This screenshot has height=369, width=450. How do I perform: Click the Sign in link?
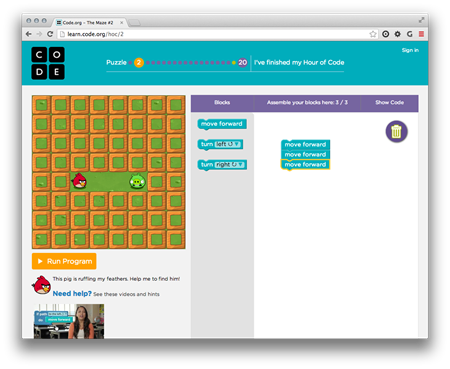coord(410,50)
